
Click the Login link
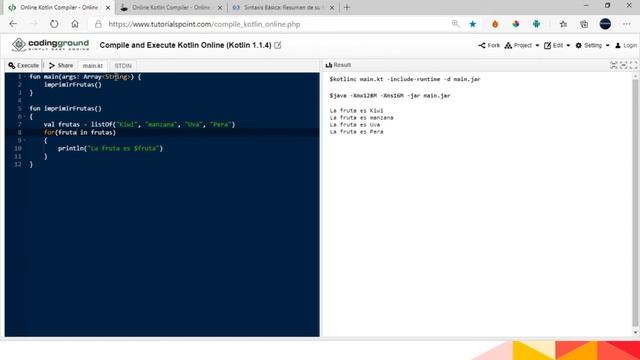tap(626, 45)
